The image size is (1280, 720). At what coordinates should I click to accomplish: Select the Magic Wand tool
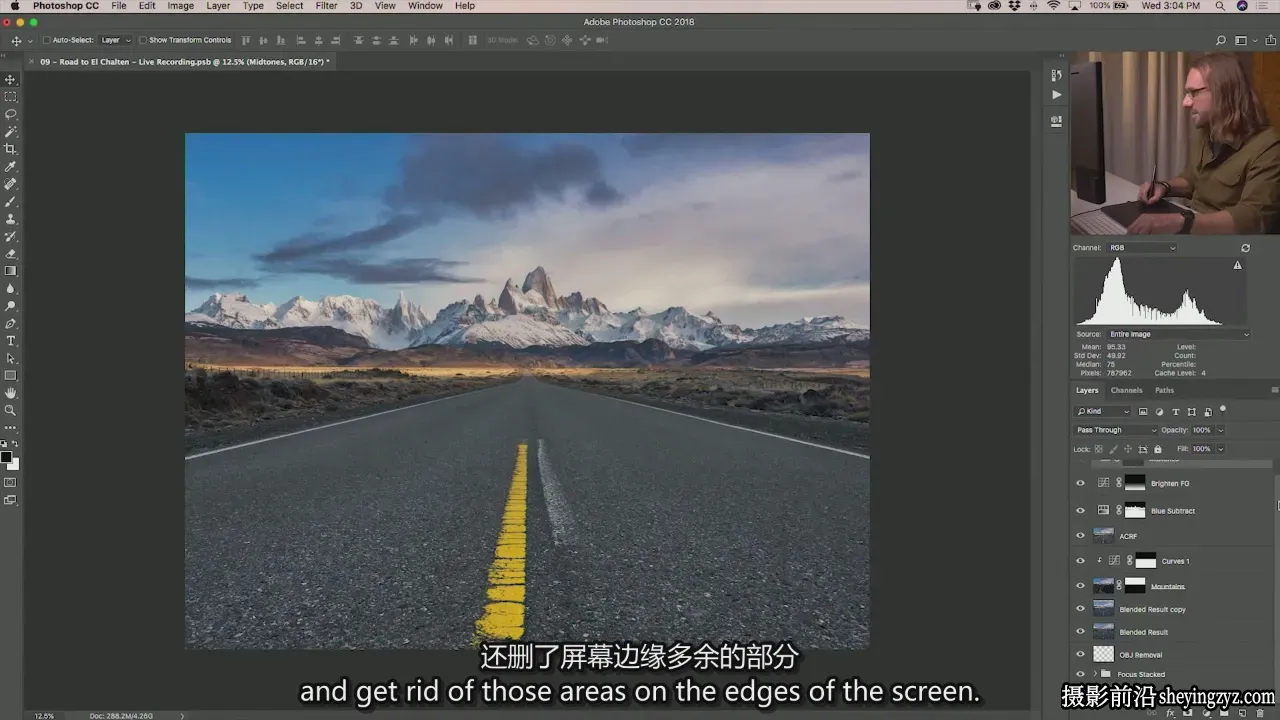pyautogui.click(x=11, y=131)
